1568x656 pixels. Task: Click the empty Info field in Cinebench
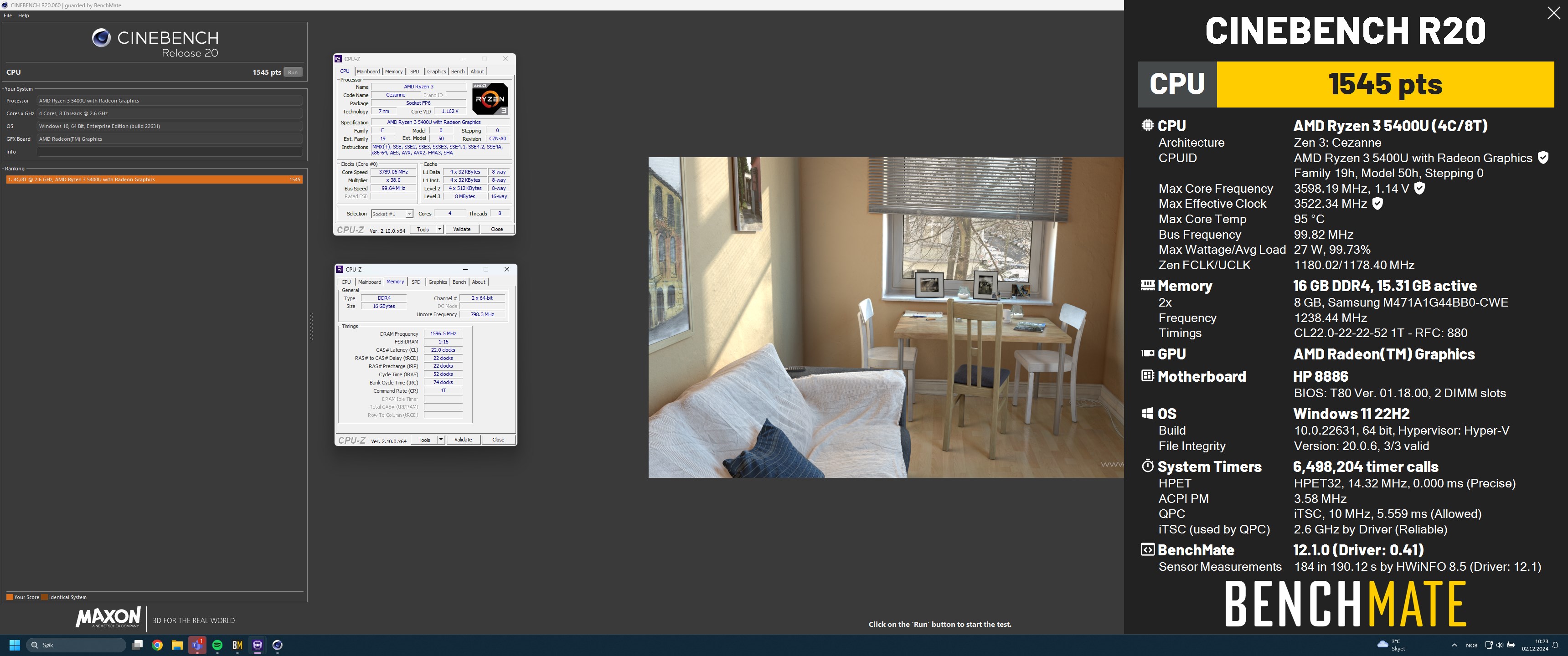click(170, 152)
